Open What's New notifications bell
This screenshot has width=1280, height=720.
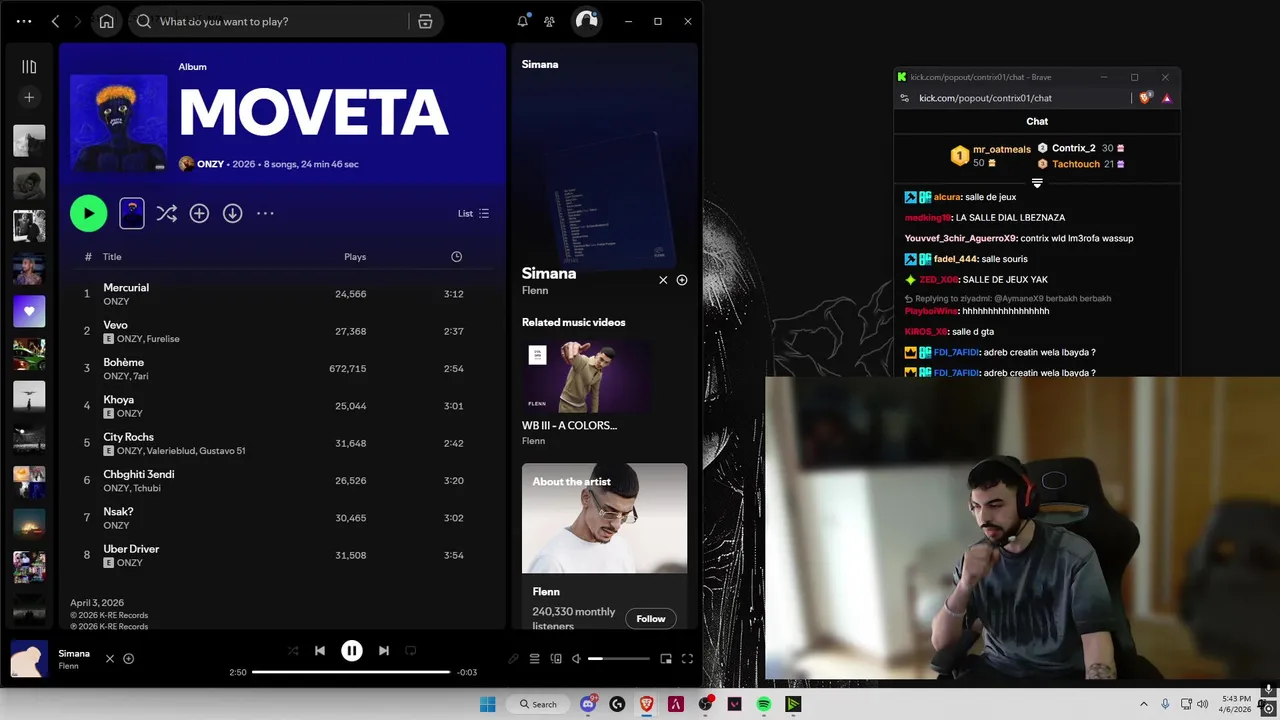(x=522, y=21)
